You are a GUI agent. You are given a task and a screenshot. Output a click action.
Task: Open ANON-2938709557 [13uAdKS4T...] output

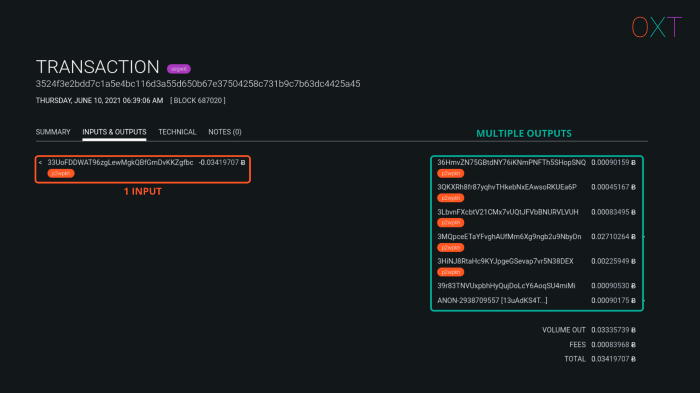[492, 301]
